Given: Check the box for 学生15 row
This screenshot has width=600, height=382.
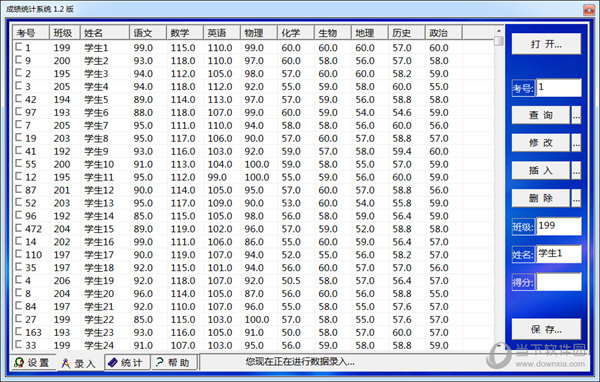Looking at the screenshot, I should point(18,228).
